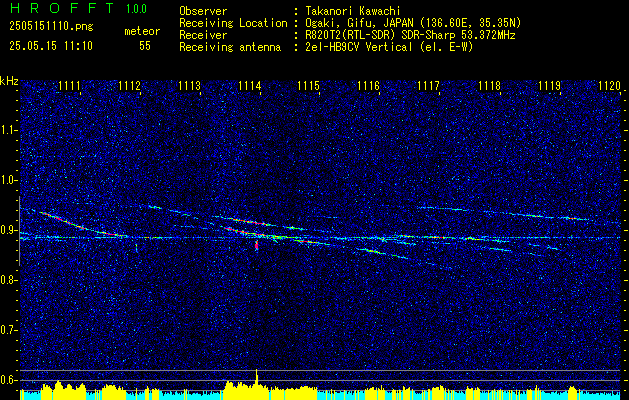Select observer name Takanori Kawachi

coord(353,11)
